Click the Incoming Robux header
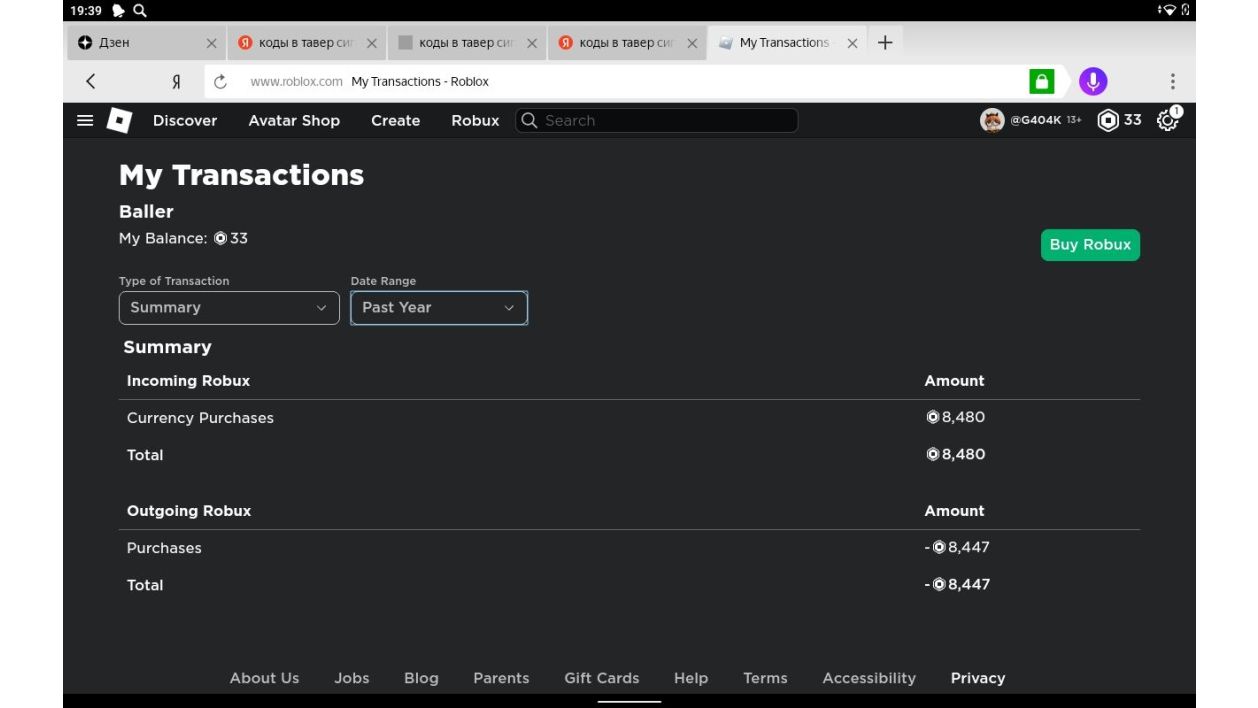 pos(188,381)
